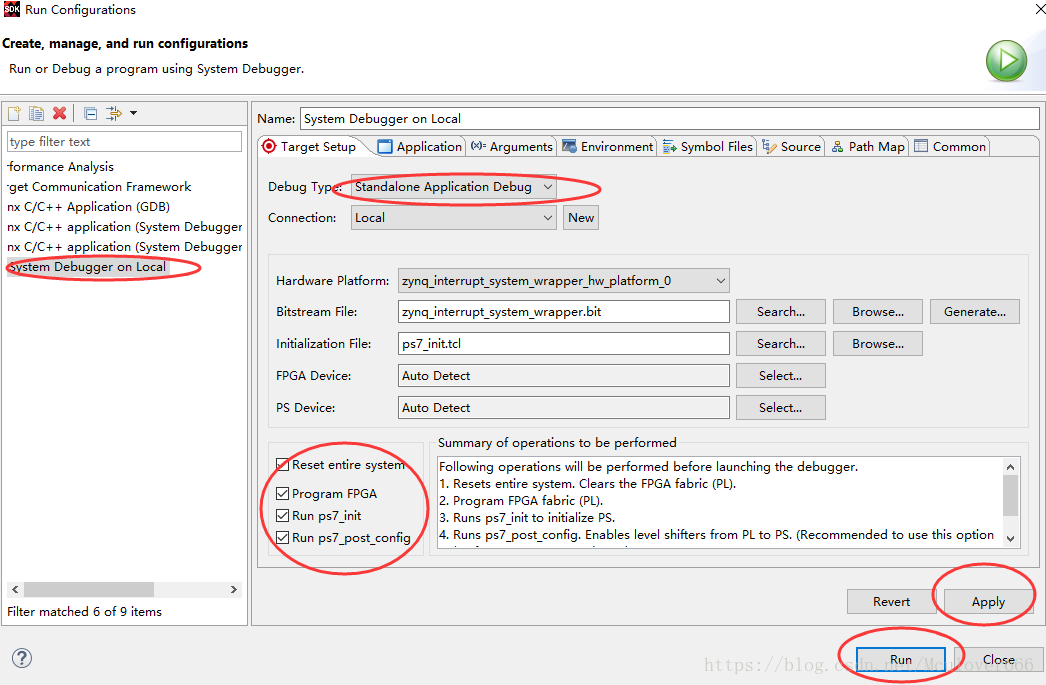This screenshot has width=1046, height=685.
Task: Collapse all configurations in the tree
Action: 91,113
